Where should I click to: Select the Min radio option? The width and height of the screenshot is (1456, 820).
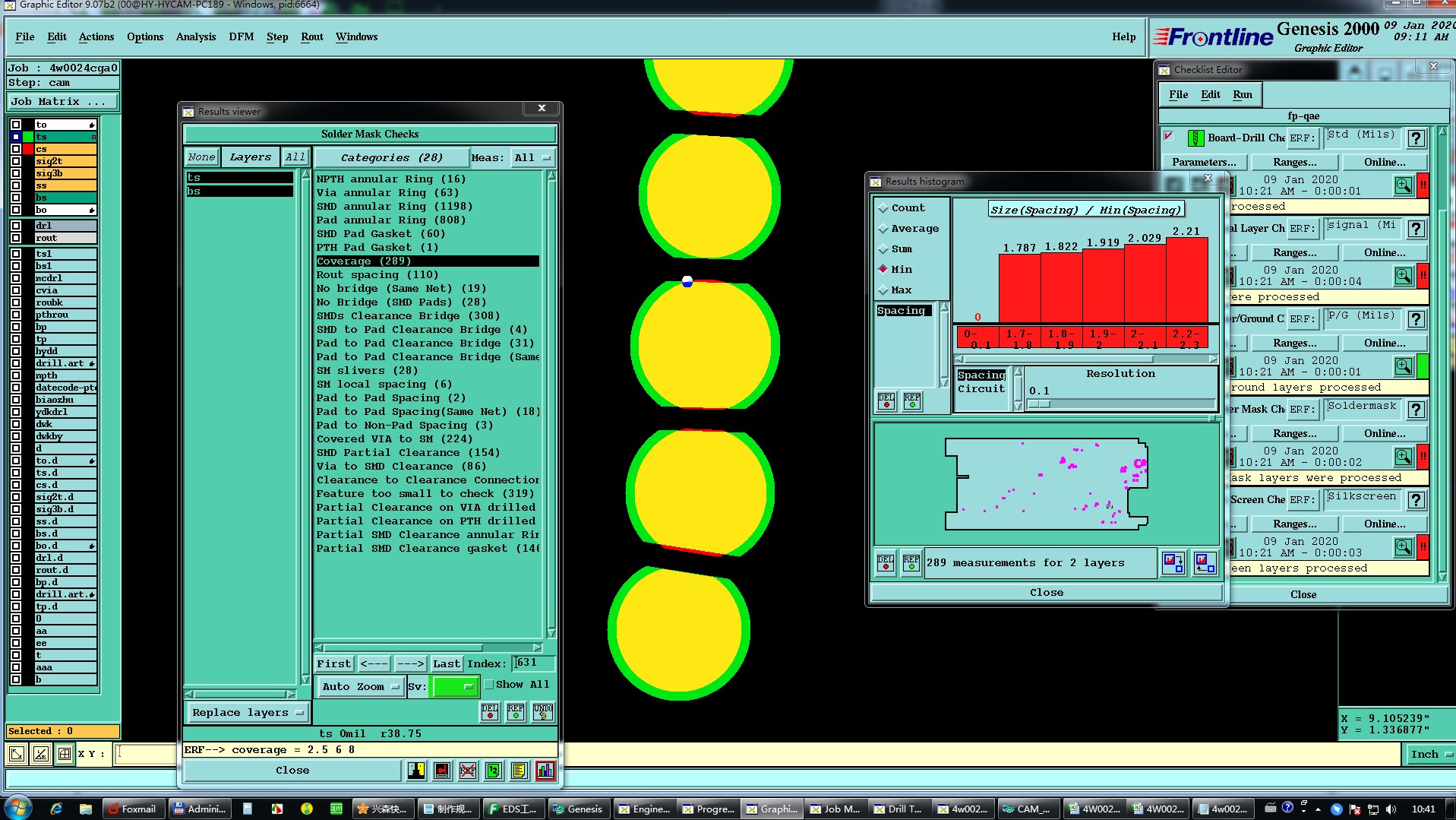click(883, 270)
